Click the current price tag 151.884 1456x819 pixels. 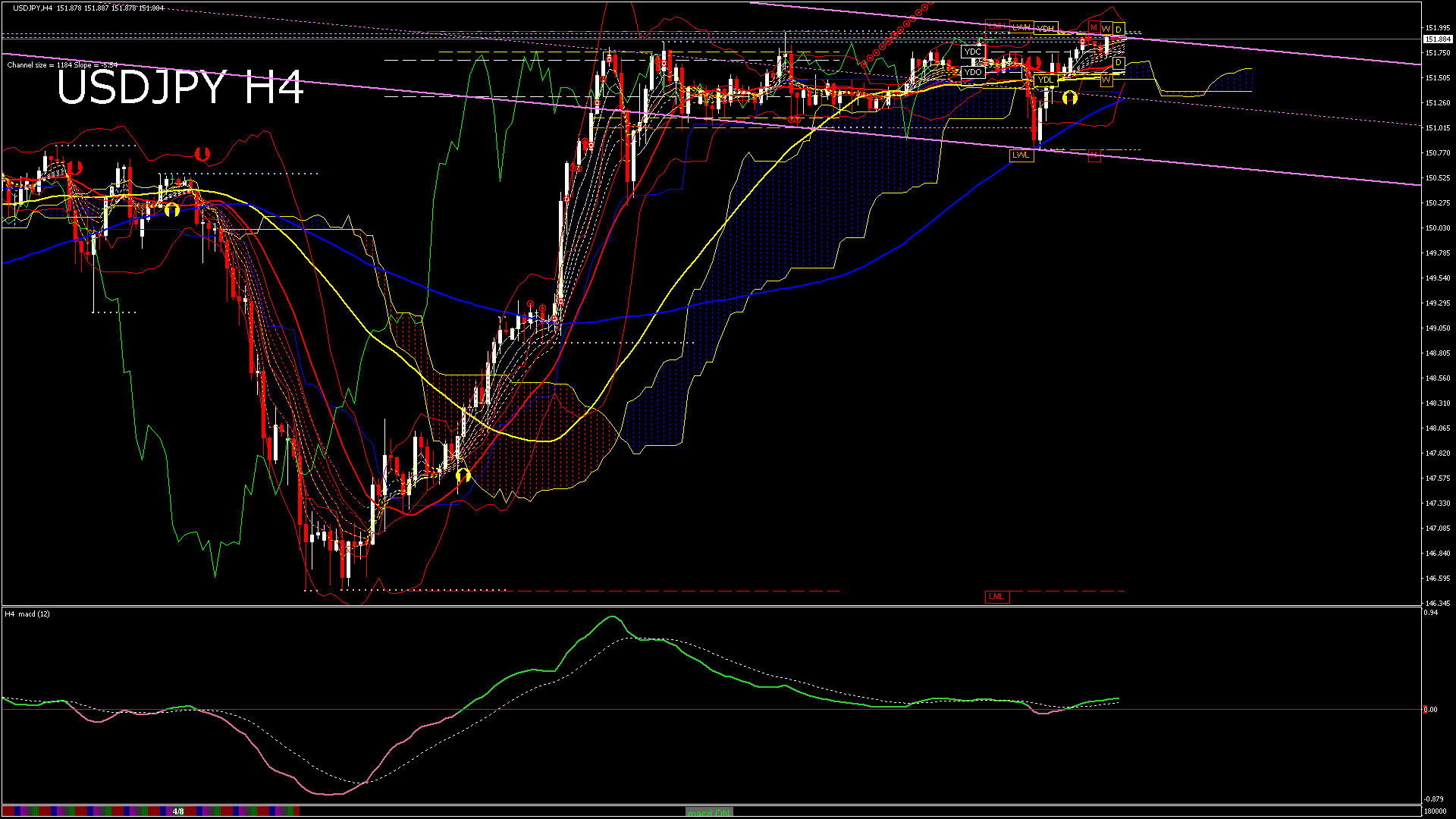[1438, 39]
